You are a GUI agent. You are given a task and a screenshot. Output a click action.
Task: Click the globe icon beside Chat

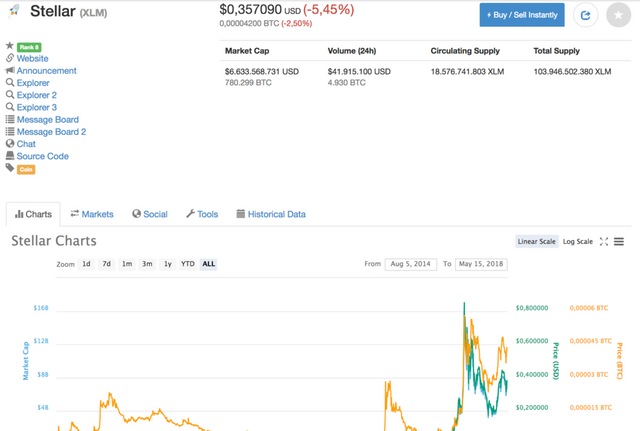tap(10, 144)
